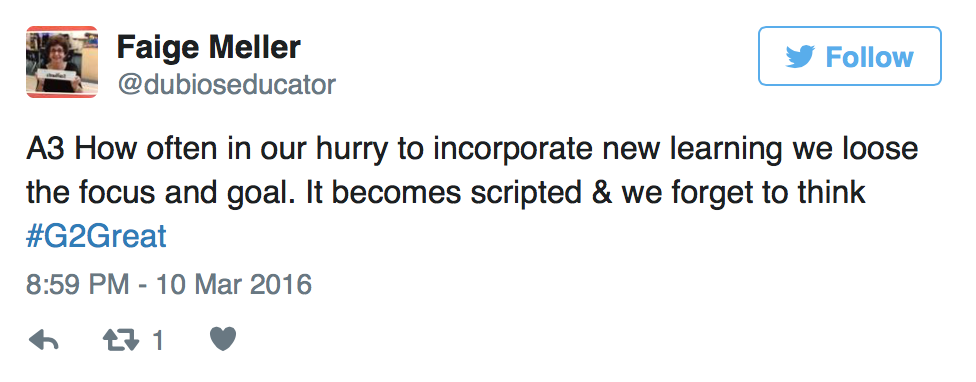Toggle the retweet arrows on this tweet
976x382 pixels.
[121, 340]
